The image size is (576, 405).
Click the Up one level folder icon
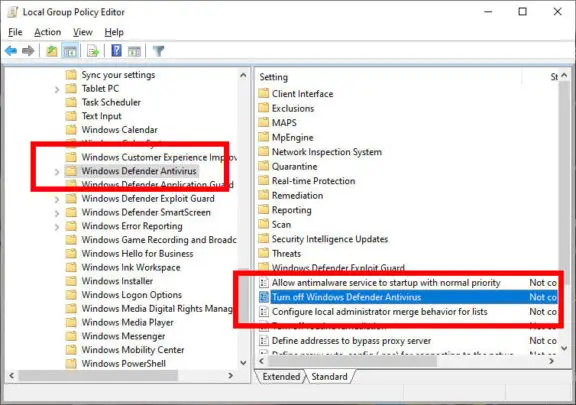click(52, 51)
